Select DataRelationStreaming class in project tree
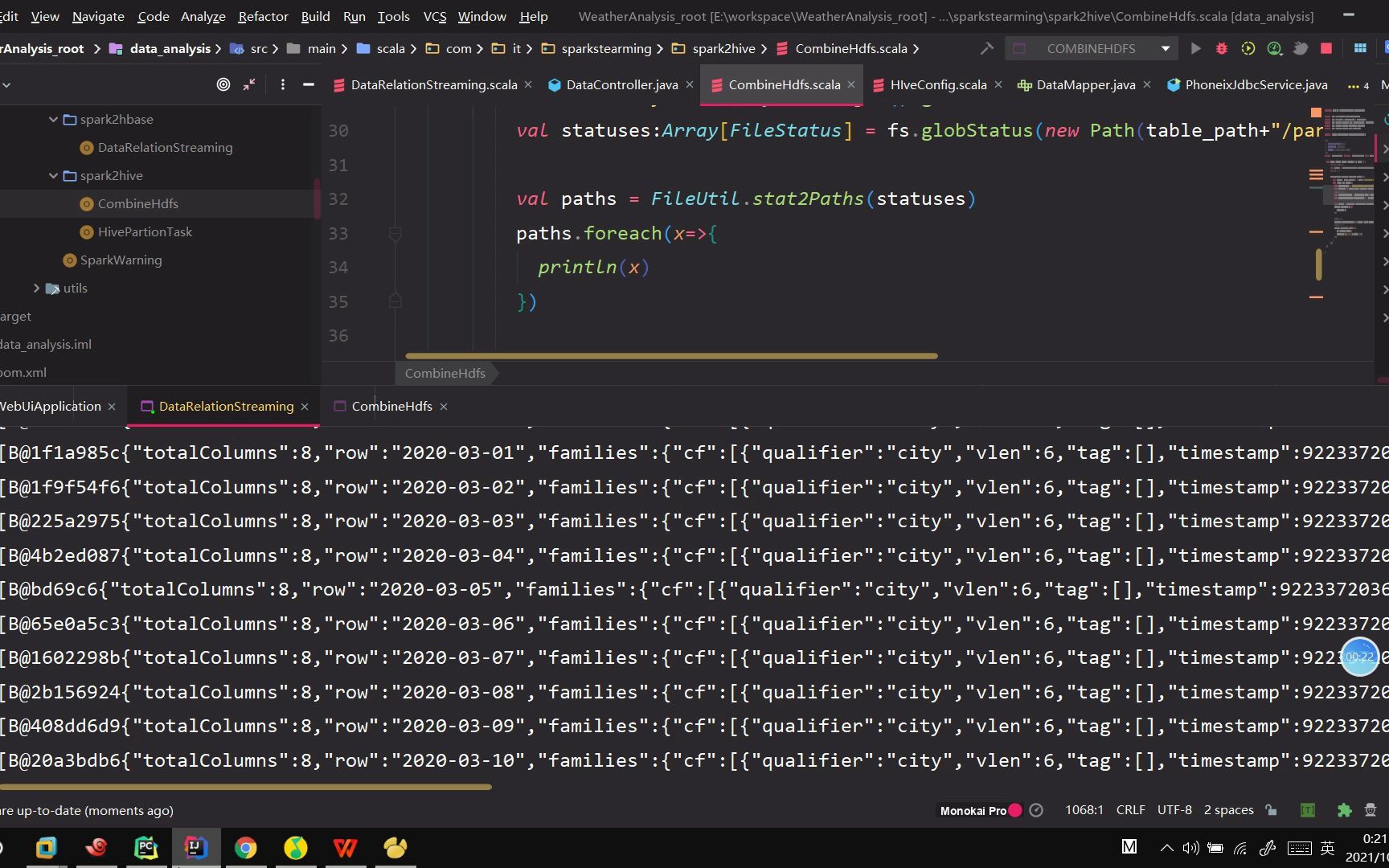The image size is (1389, 868). tap(165, 147)
